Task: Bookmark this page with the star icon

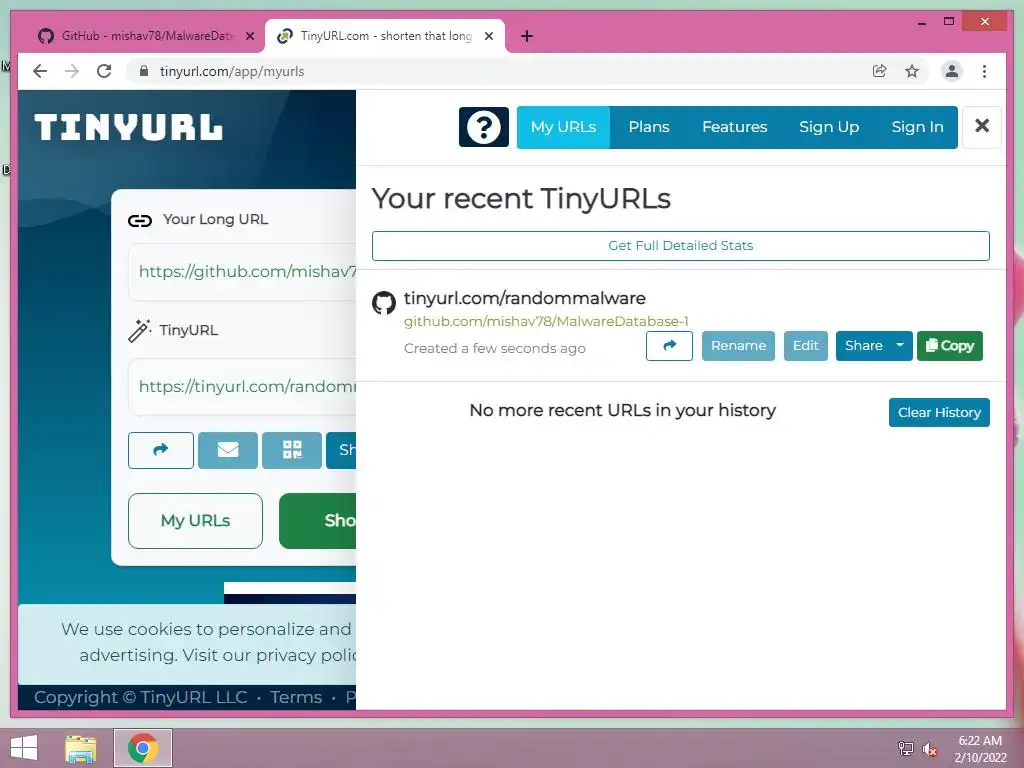Action: pos(912,71)
